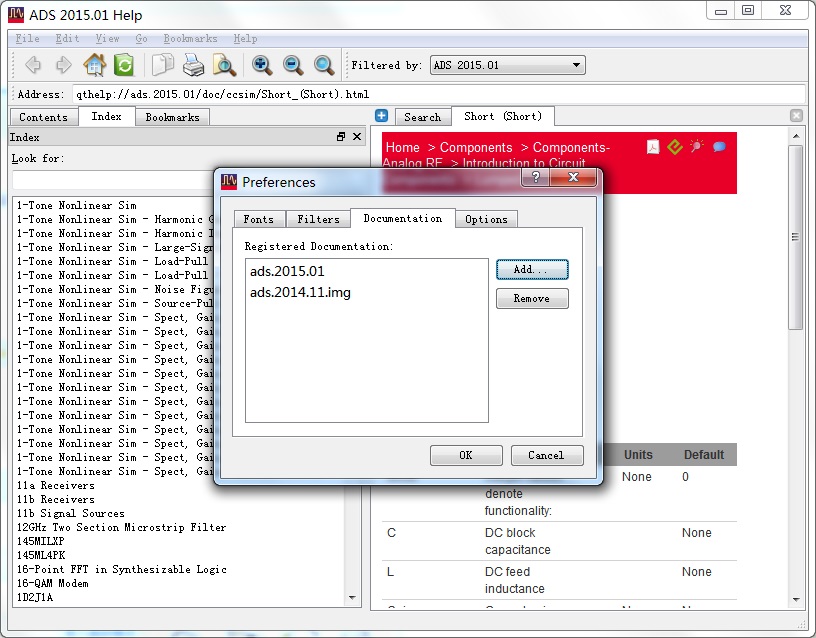816x638 pixels.
Task: Select 16-Point FFT in Synthesizable Logic
Action: 122,569
